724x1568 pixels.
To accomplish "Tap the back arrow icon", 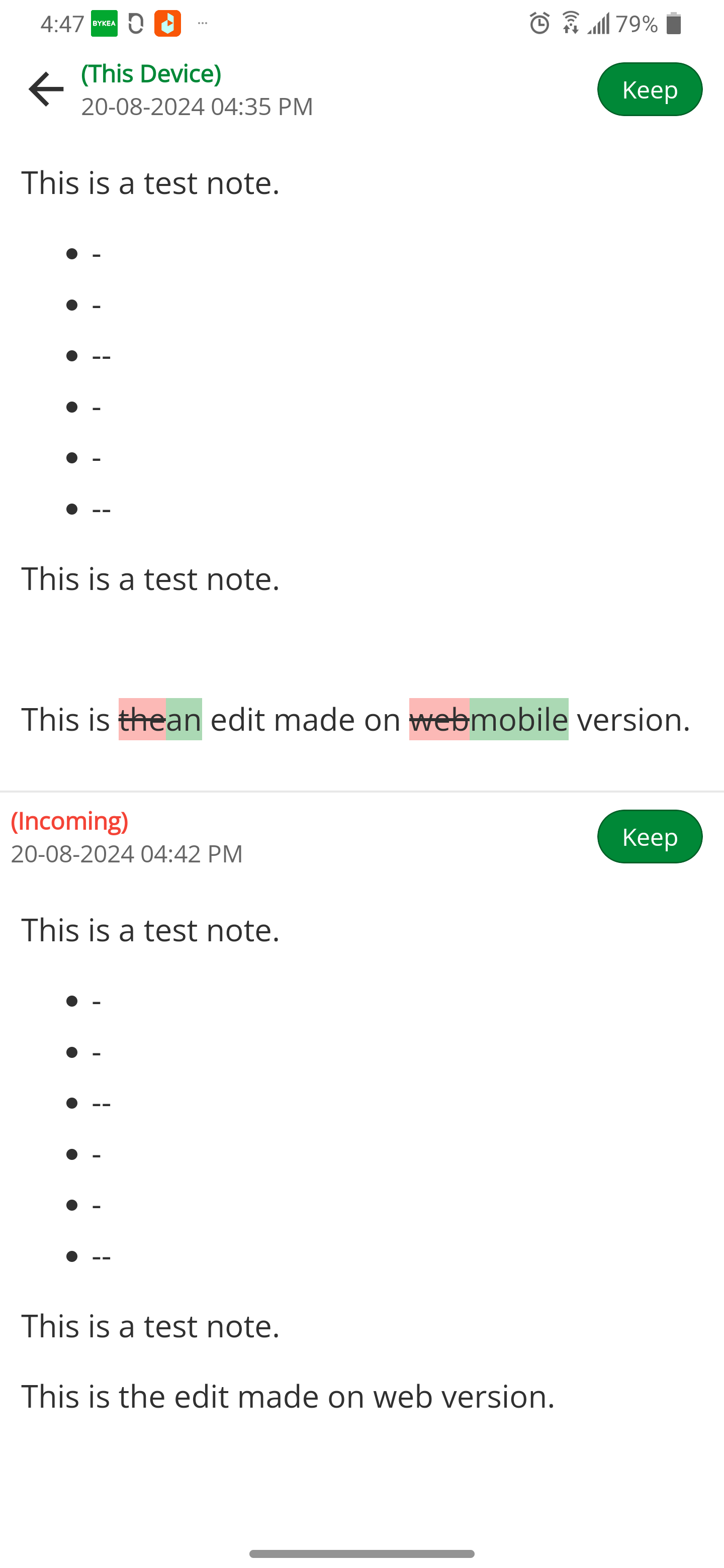I will coord(46,89).
